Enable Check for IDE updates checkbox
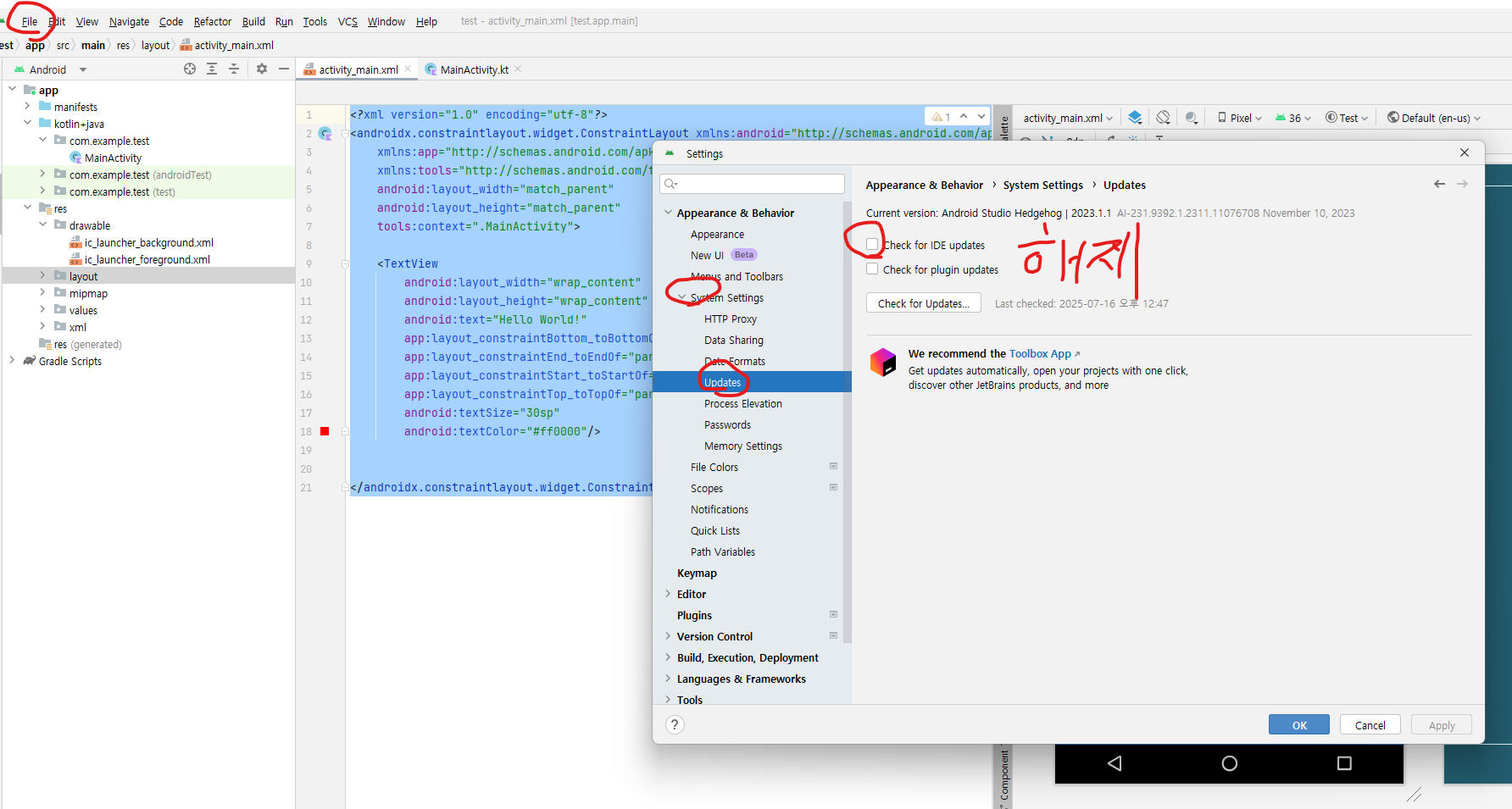Image resolution: width=1512 pixels, height=809 pixels. 872,245
